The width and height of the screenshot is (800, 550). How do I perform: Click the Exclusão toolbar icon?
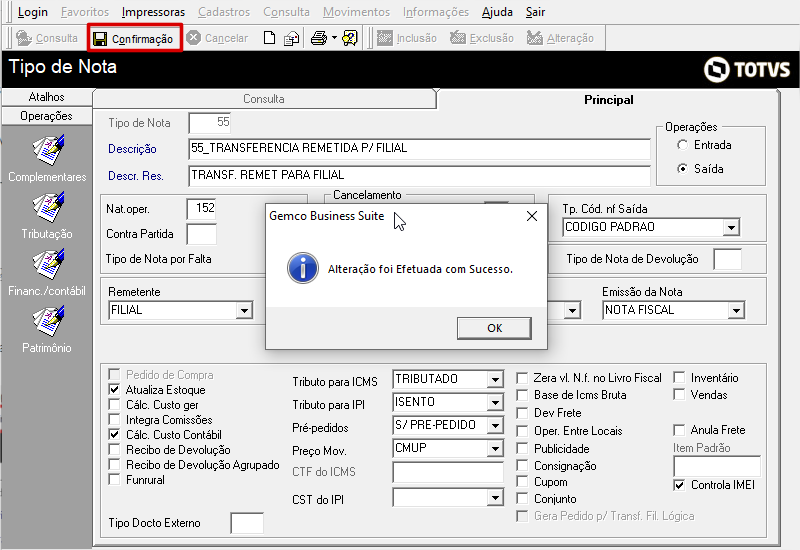(x=458, y=38)
